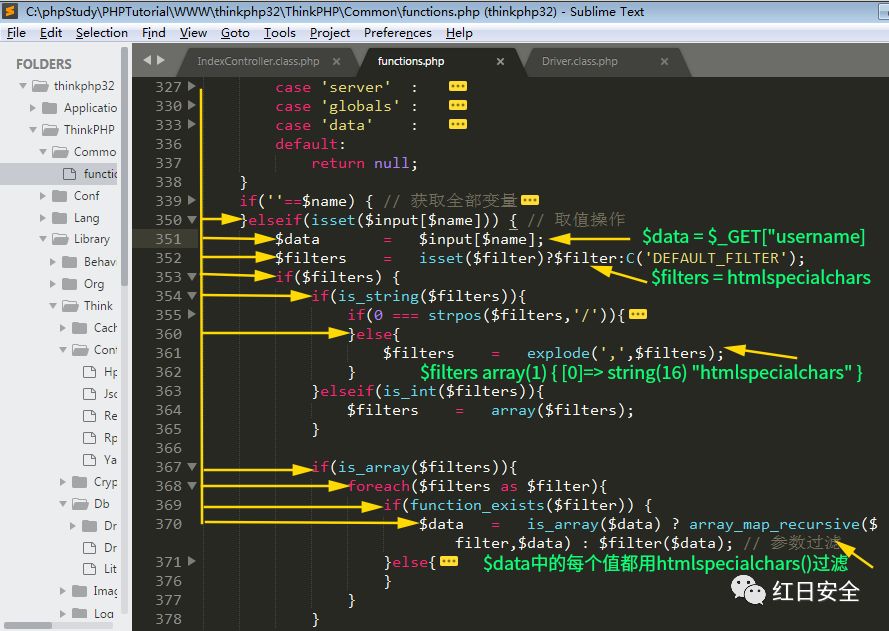Select the functions file in sidebar

59,173
